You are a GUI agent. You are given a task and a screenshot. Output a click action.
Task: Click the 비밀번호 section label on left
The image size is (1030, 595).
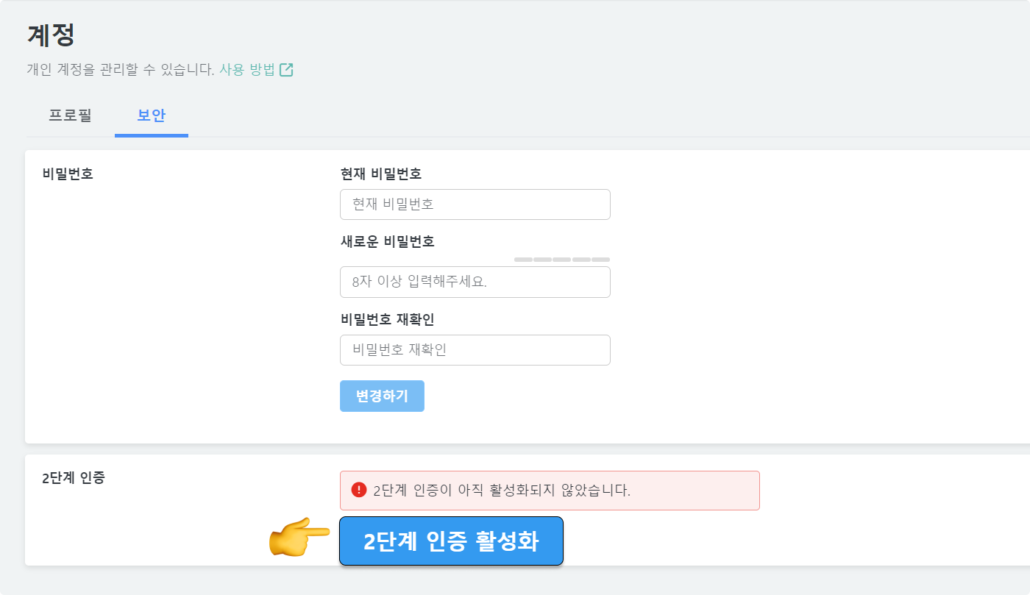(68, 174)
